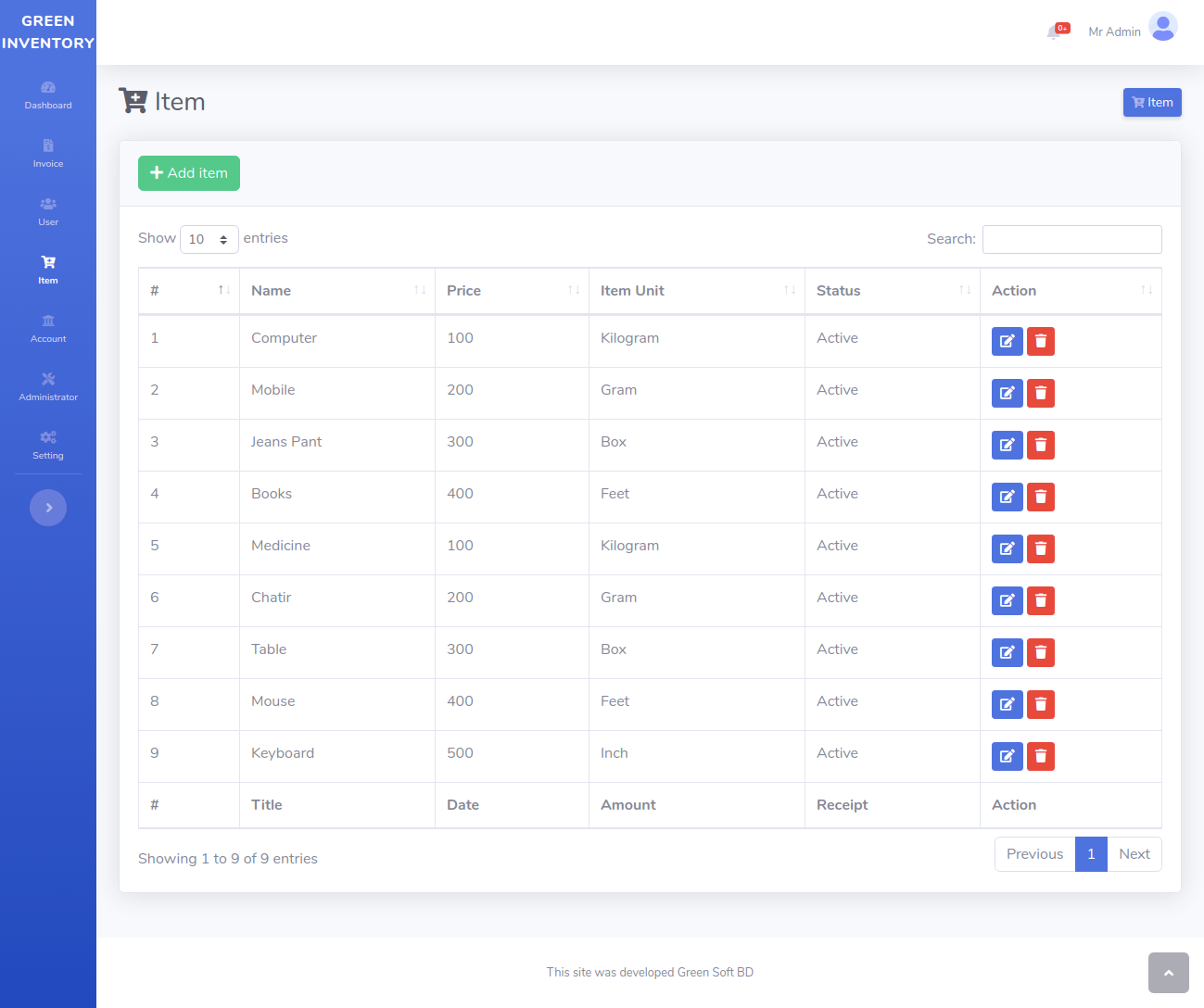Delete the Mobile item using trash icon
The image size is (1204, 1008).
click(1040, 393)
